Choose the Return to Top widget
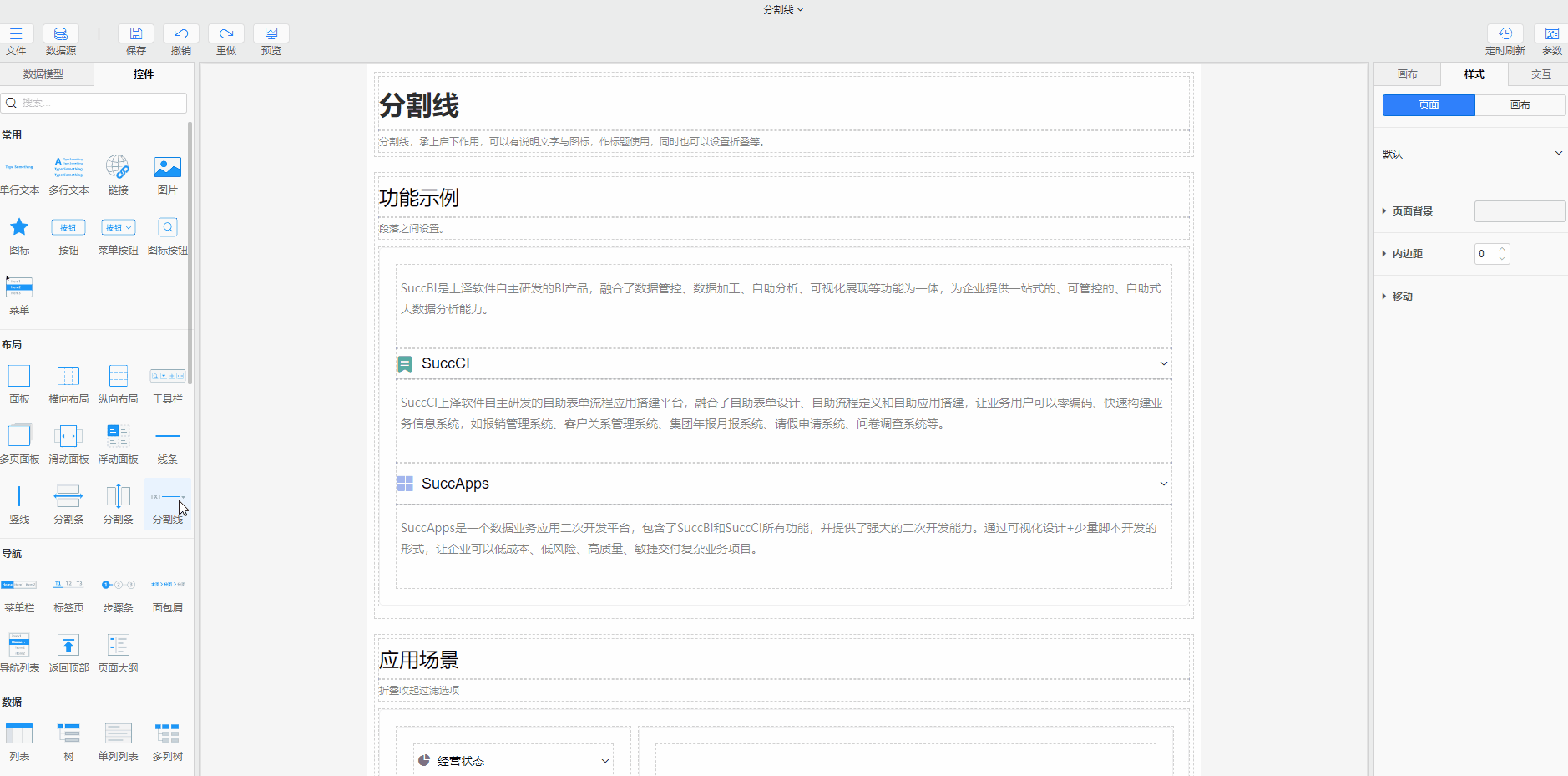The height and width of the screenshot is (776, 1568). pos(68,645)
